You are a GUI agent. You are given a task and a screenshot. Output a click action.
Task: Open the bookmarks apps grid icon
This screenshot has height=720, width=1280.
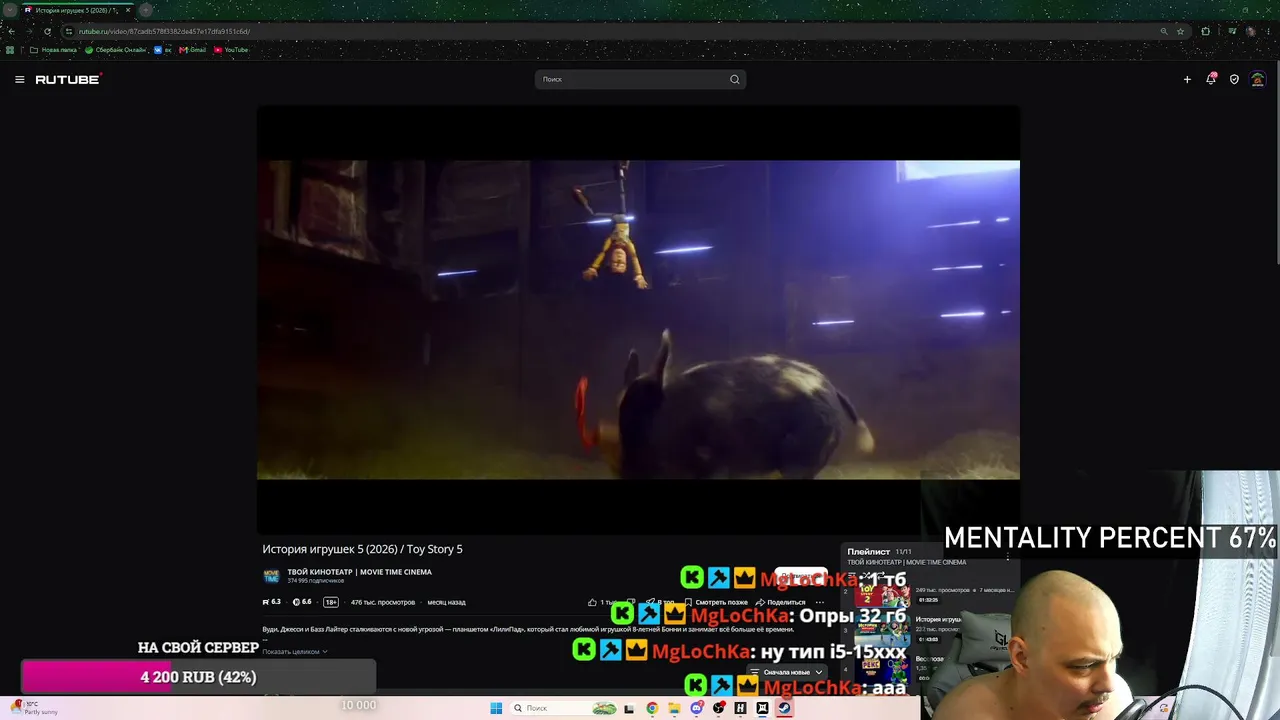pyautogui.click(x=10, y=50)
